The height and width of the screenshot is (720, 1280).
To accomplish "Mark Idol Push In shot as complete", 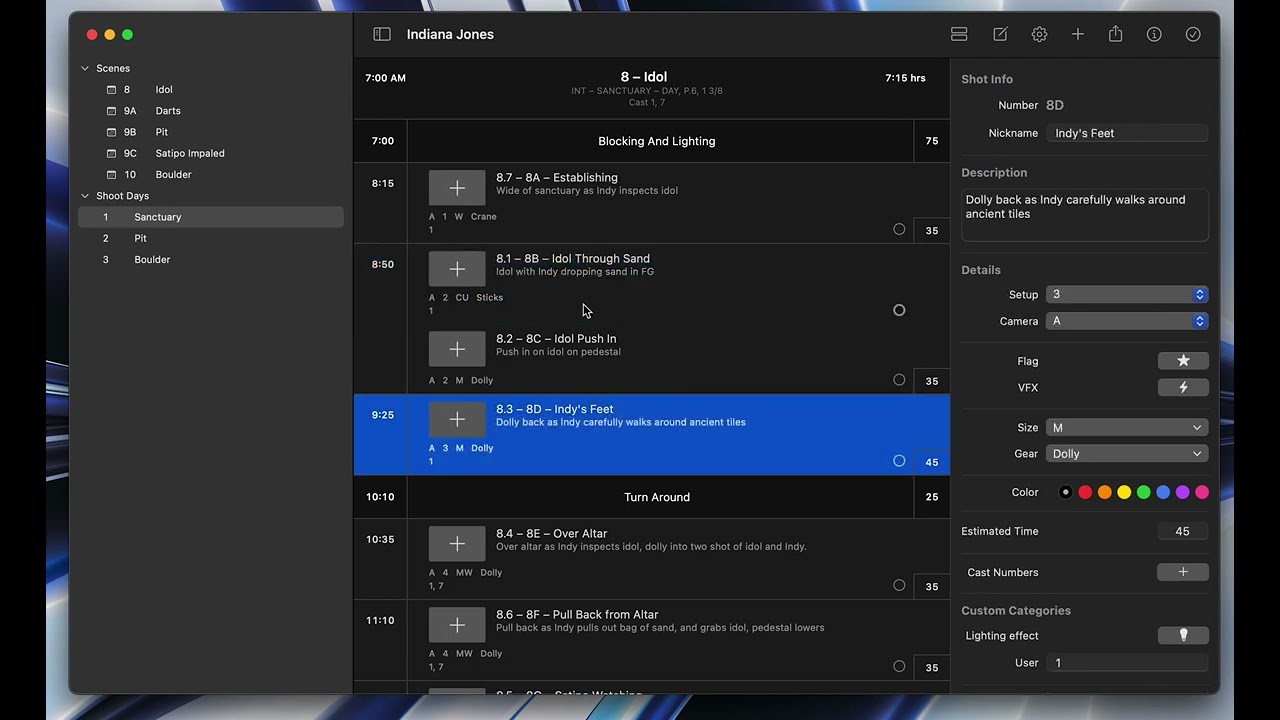I will [899, 380].
